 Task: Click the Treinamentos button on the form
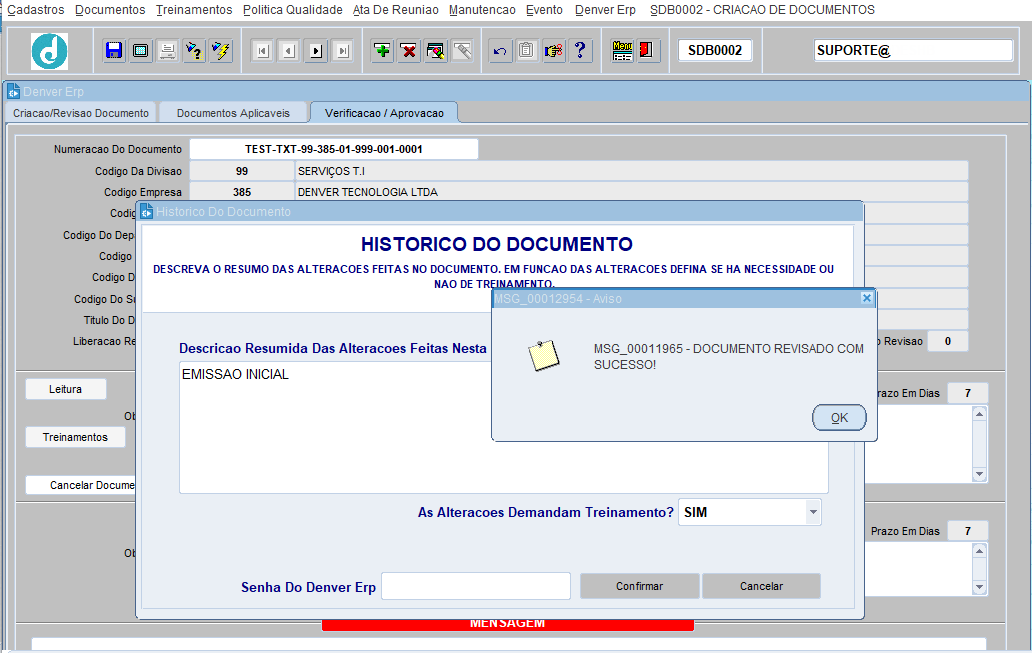tap(75, 437)
